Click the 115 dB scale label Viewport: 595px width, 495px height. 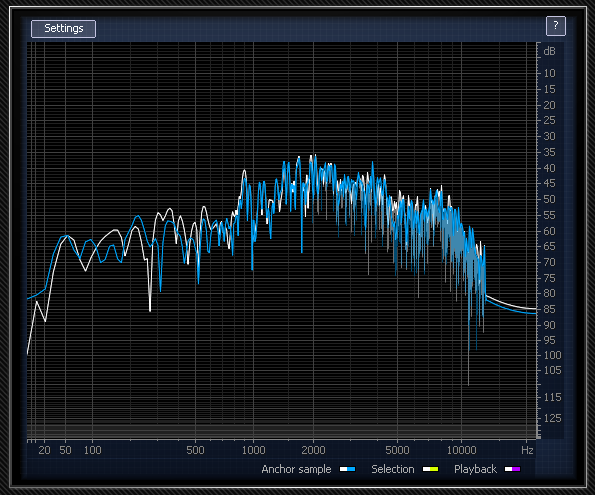coord(552,397)
